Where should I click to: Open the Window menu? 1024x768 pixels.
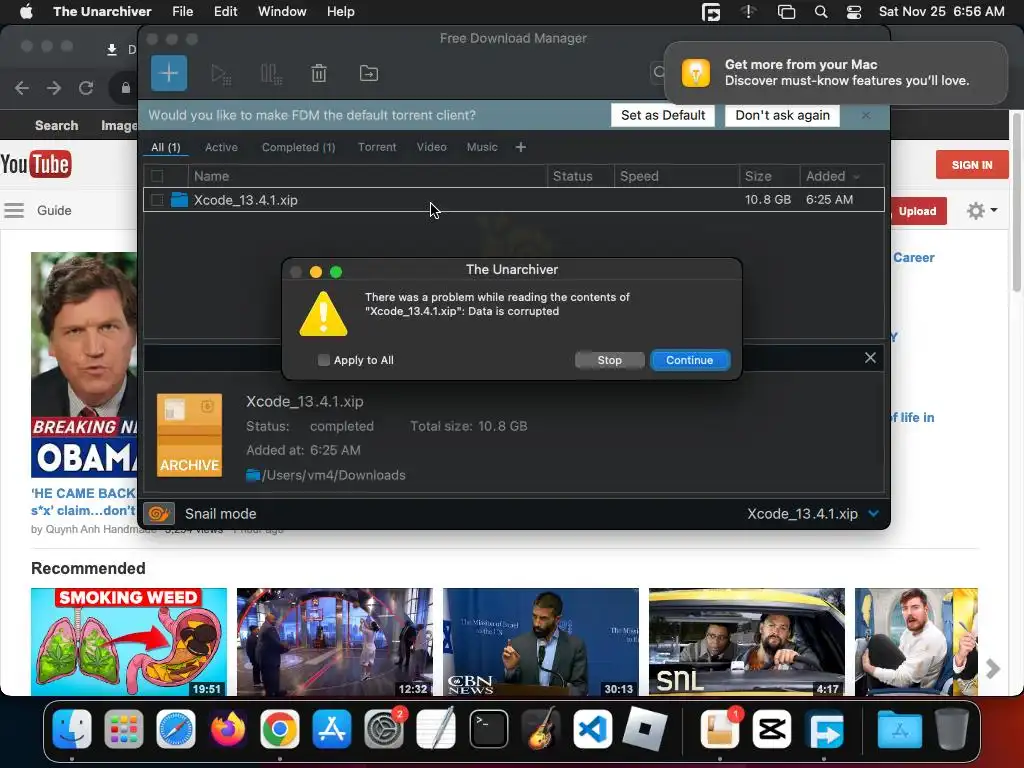point(282,12)
